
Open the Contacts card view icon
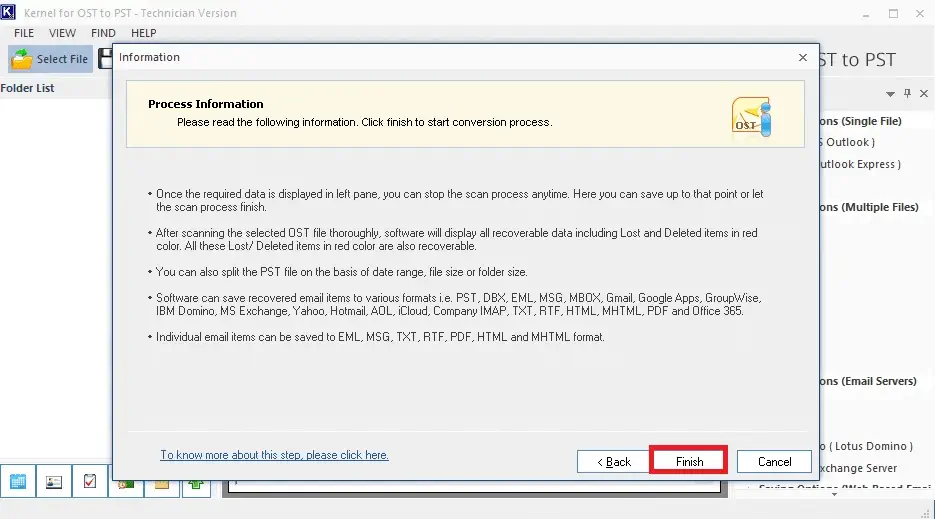(54, 481)
